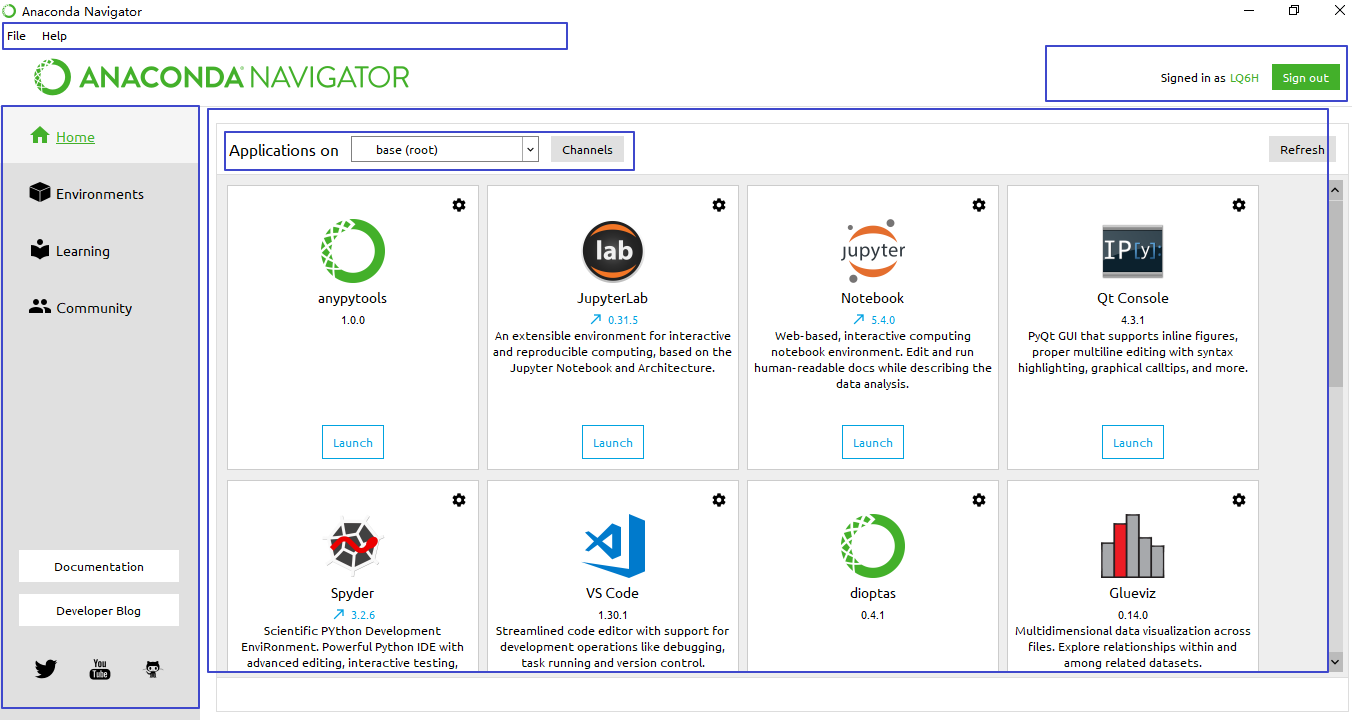This screenshot has width=1352, height=720.
Task: Click the dioptas version 0.4.1 text
Action: point(873,615)
